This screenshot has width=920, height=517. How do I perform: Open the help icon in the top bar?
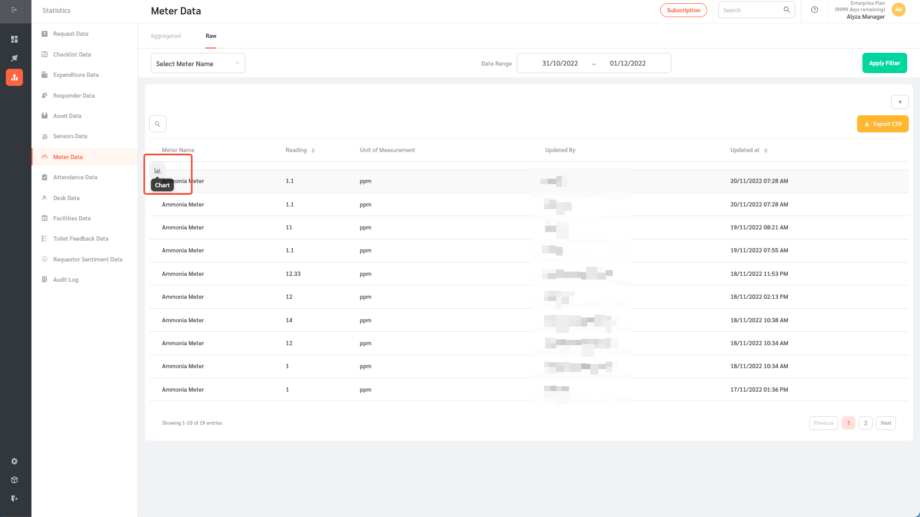(x=814, y=10)
